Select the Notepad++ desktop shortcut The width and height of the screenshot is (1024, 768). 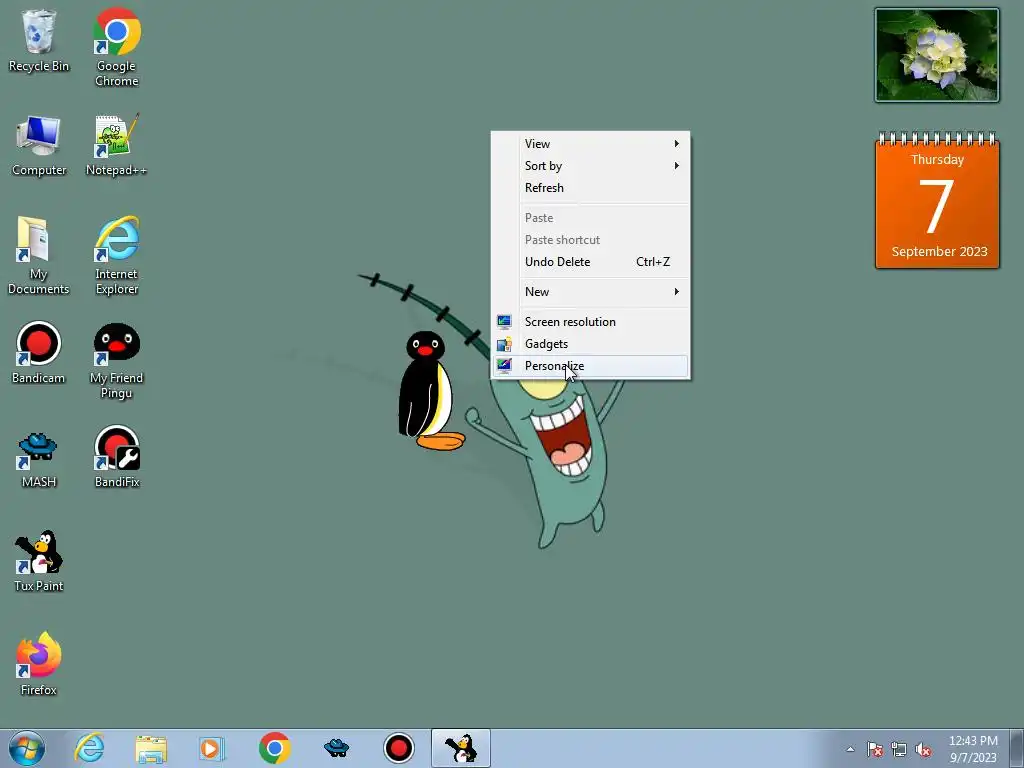(117, 145)
